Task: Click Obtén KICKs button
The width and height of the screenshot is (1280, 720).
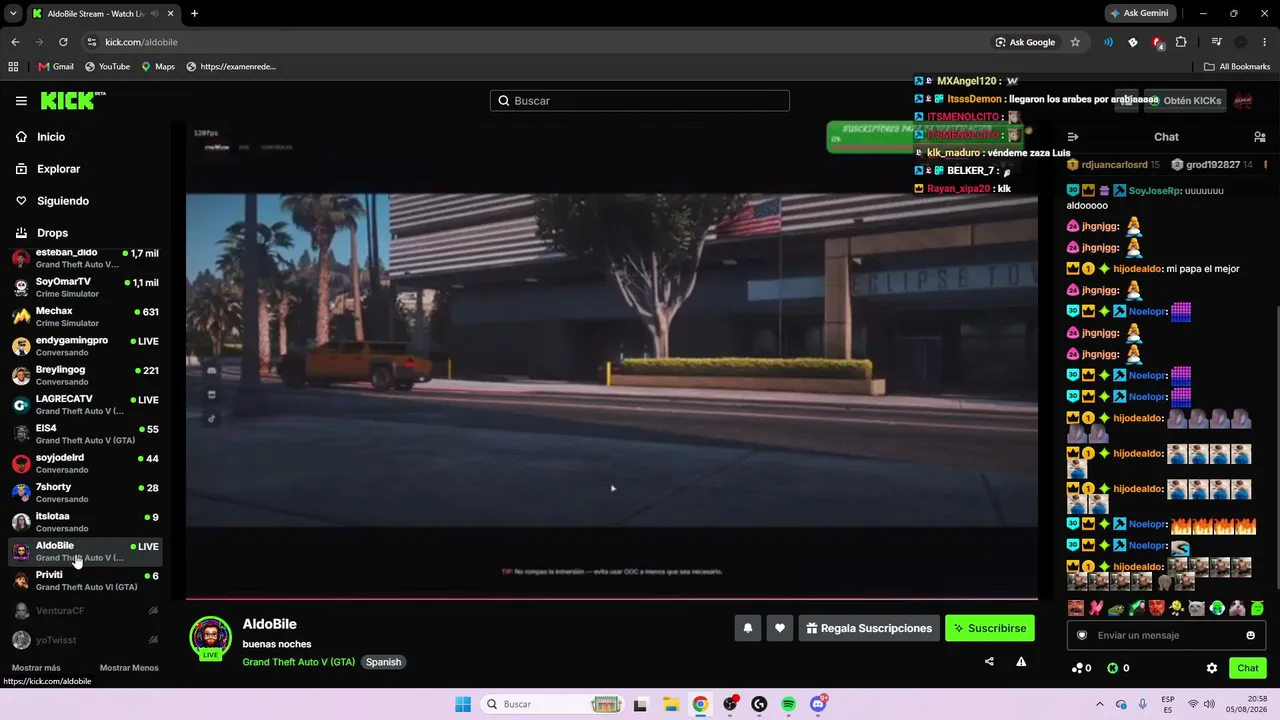Action: click(x=1184, y=100)
